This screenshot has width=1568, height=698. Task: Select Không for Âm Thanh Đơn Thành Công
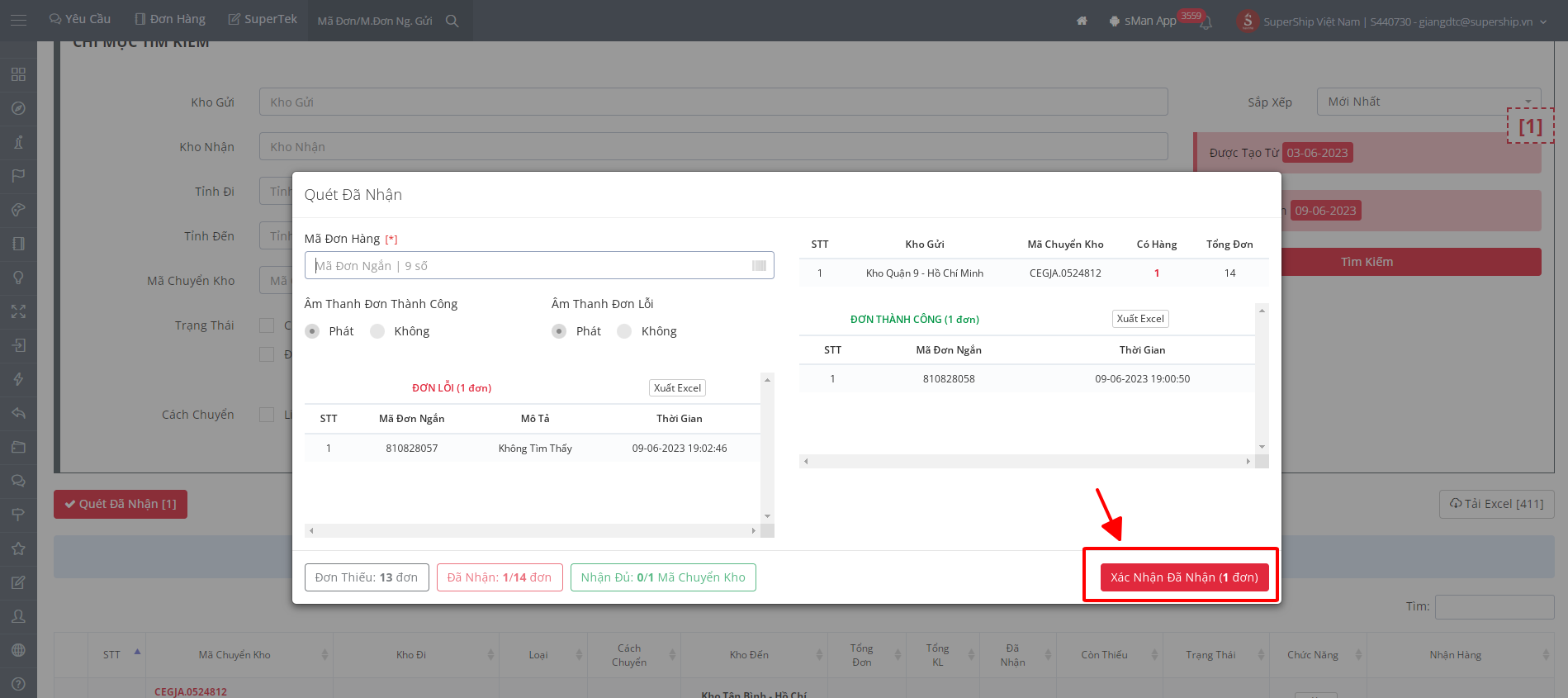coord(377,331)
